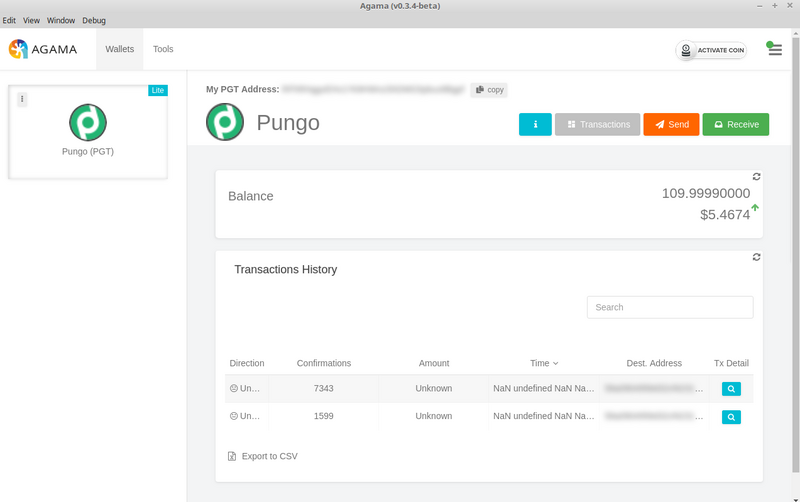Viewport: 800px width, 502px height.
Task: Sort by the Confirmations column header
Action: click(324, 363)
